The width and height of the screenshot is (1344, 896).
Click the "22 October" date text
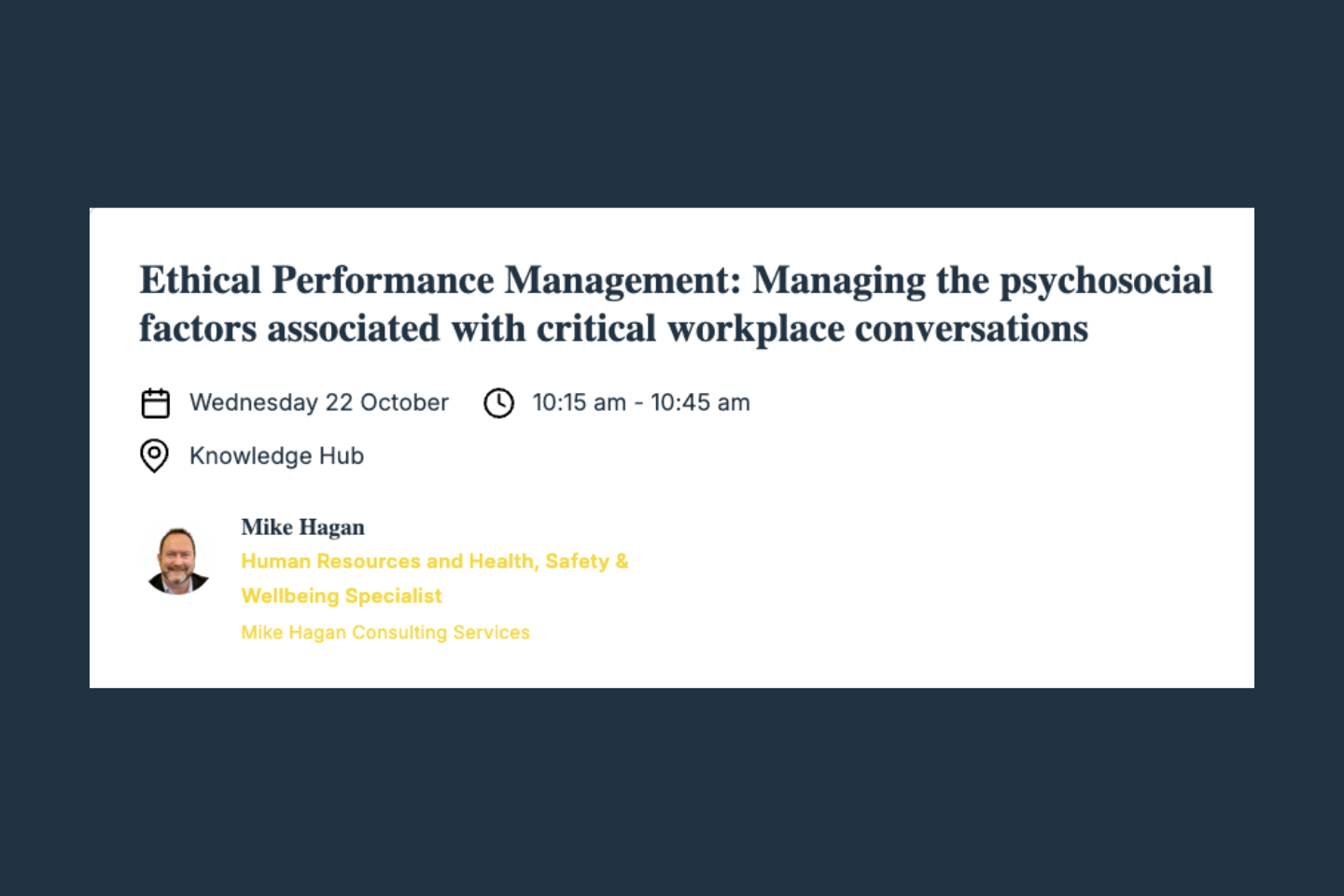coord(386,403)
